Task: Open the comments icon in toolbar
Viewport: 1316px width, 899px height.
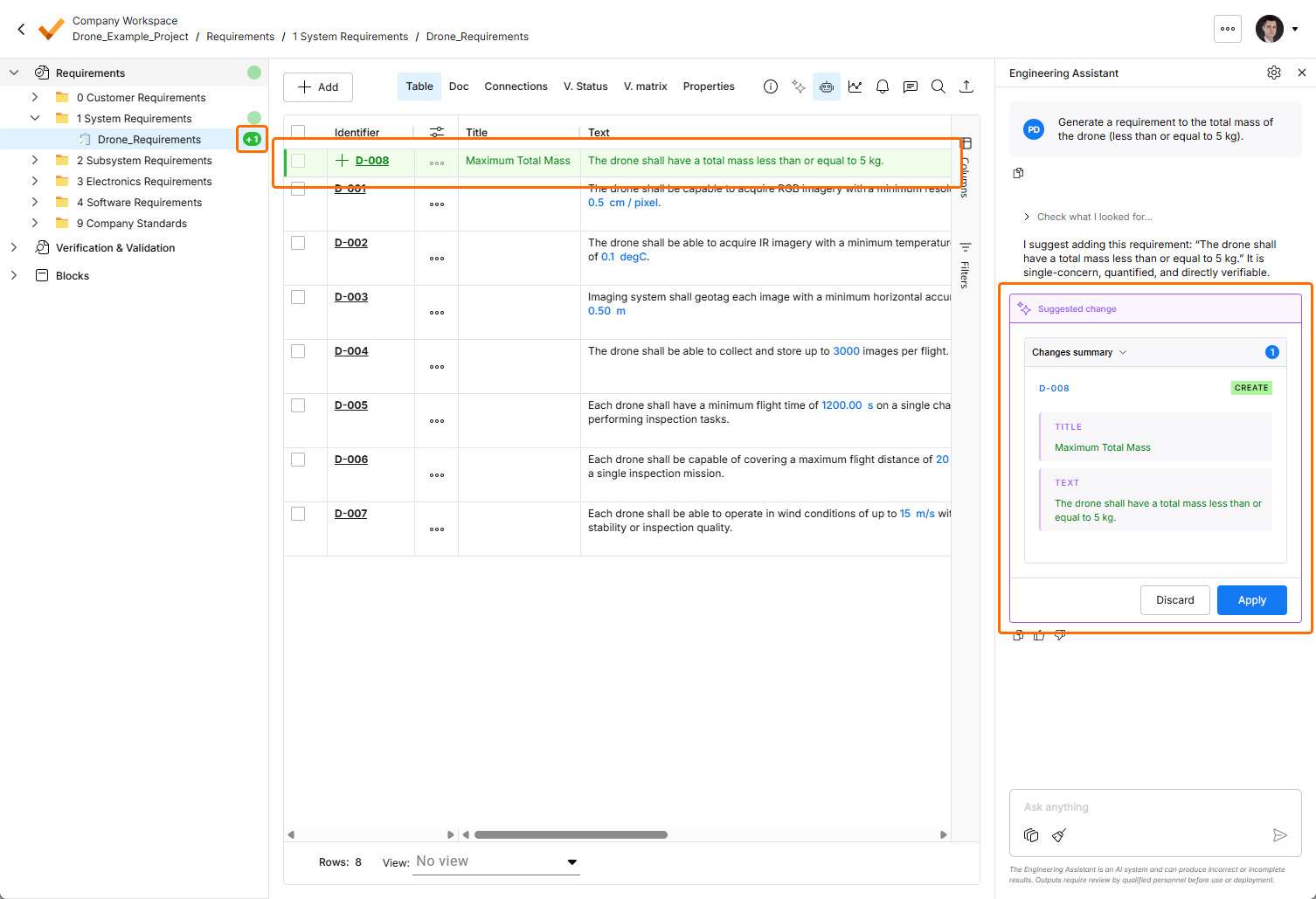Action: click(x=911, y=86)
